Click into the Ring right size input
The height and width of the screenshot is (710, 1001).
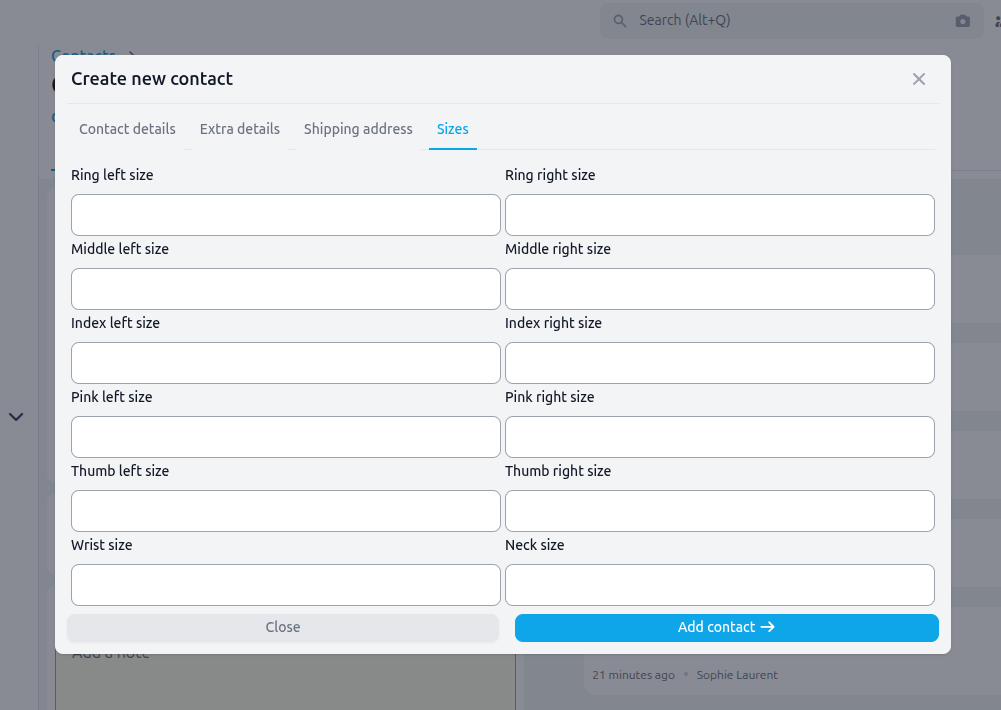[719, 215]
